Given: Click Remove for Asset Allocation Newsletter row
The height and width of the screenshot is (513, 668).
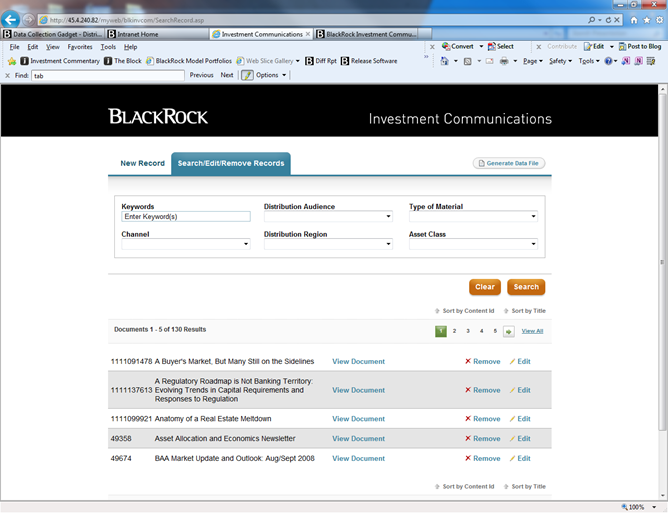Looking at the screenshot, I should [x=482, y=438].
